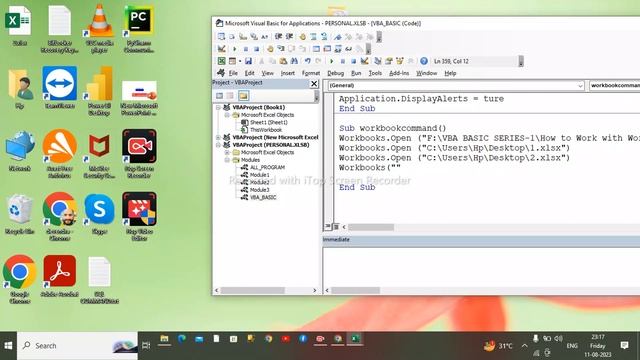640x360 pixels.
Task: Expand Microsoft Excel Objects under PERSONAL.XLSB
Action: point(227,152)
